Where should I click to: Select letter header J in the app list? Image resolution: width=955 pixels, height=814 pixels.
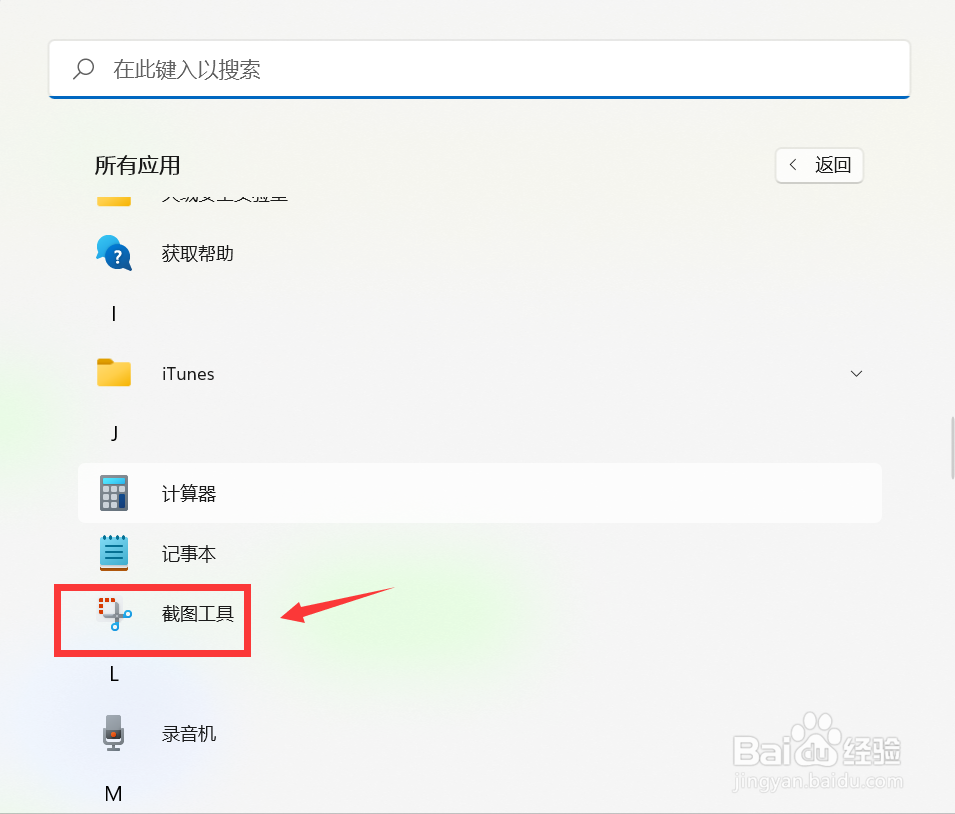(113, 433)
